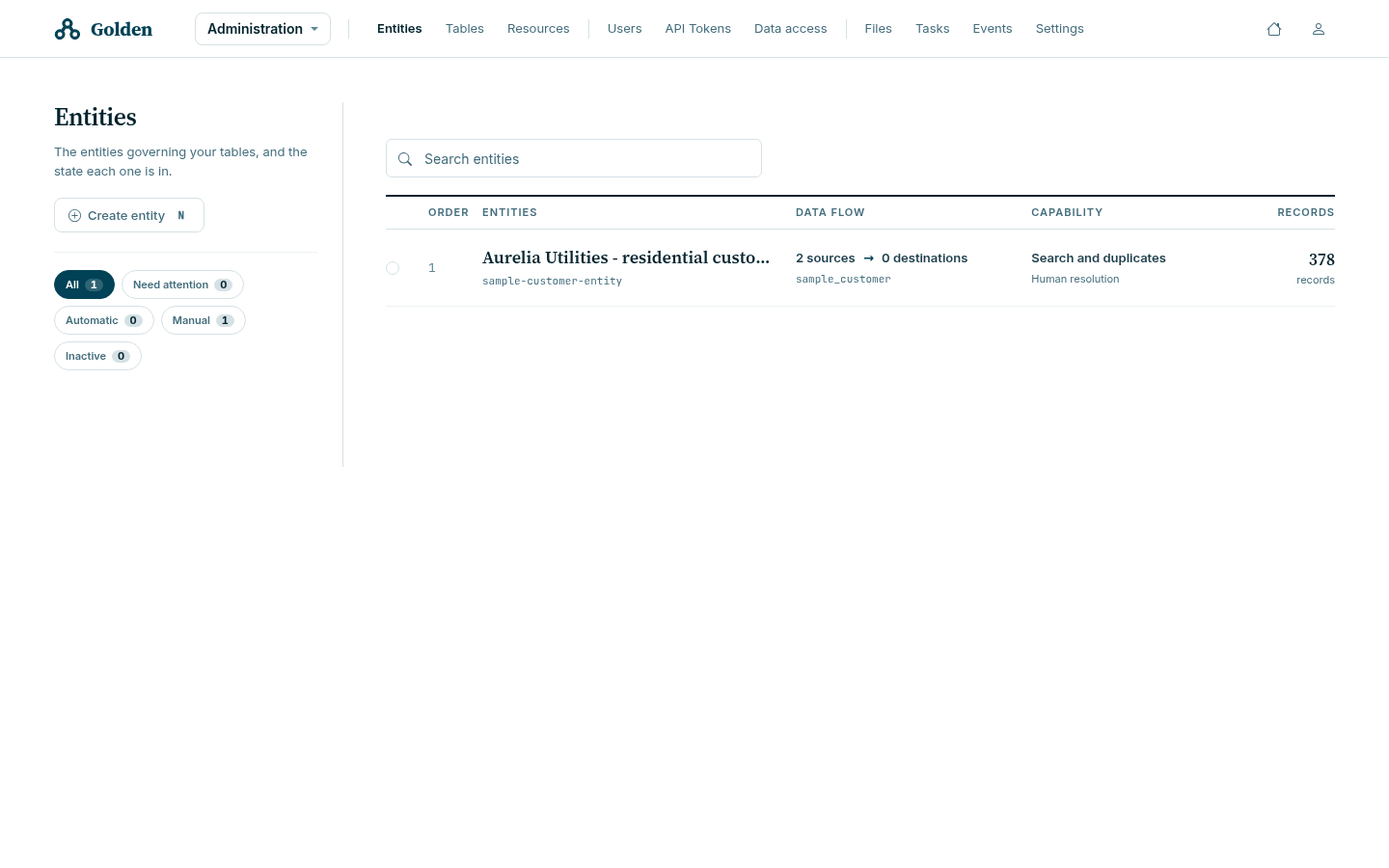Open the API Tokens tab
Screen dimensions: 1389x868
(698, 29)
